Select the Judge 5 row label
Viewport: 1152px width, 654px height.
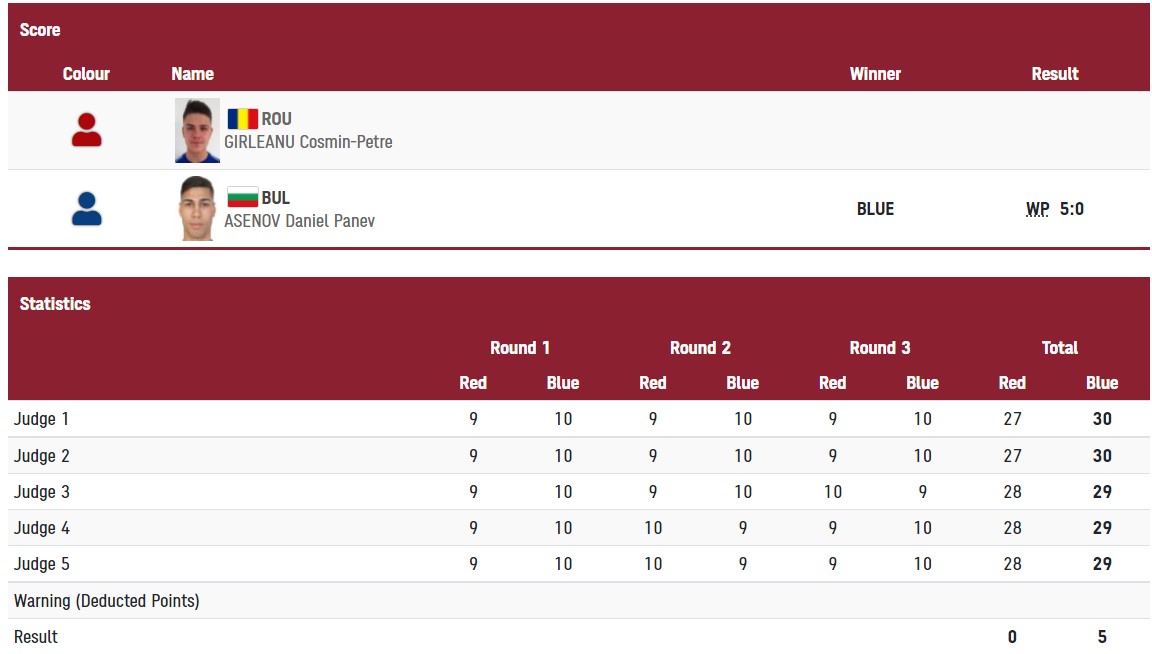click(x=41, y=564)
